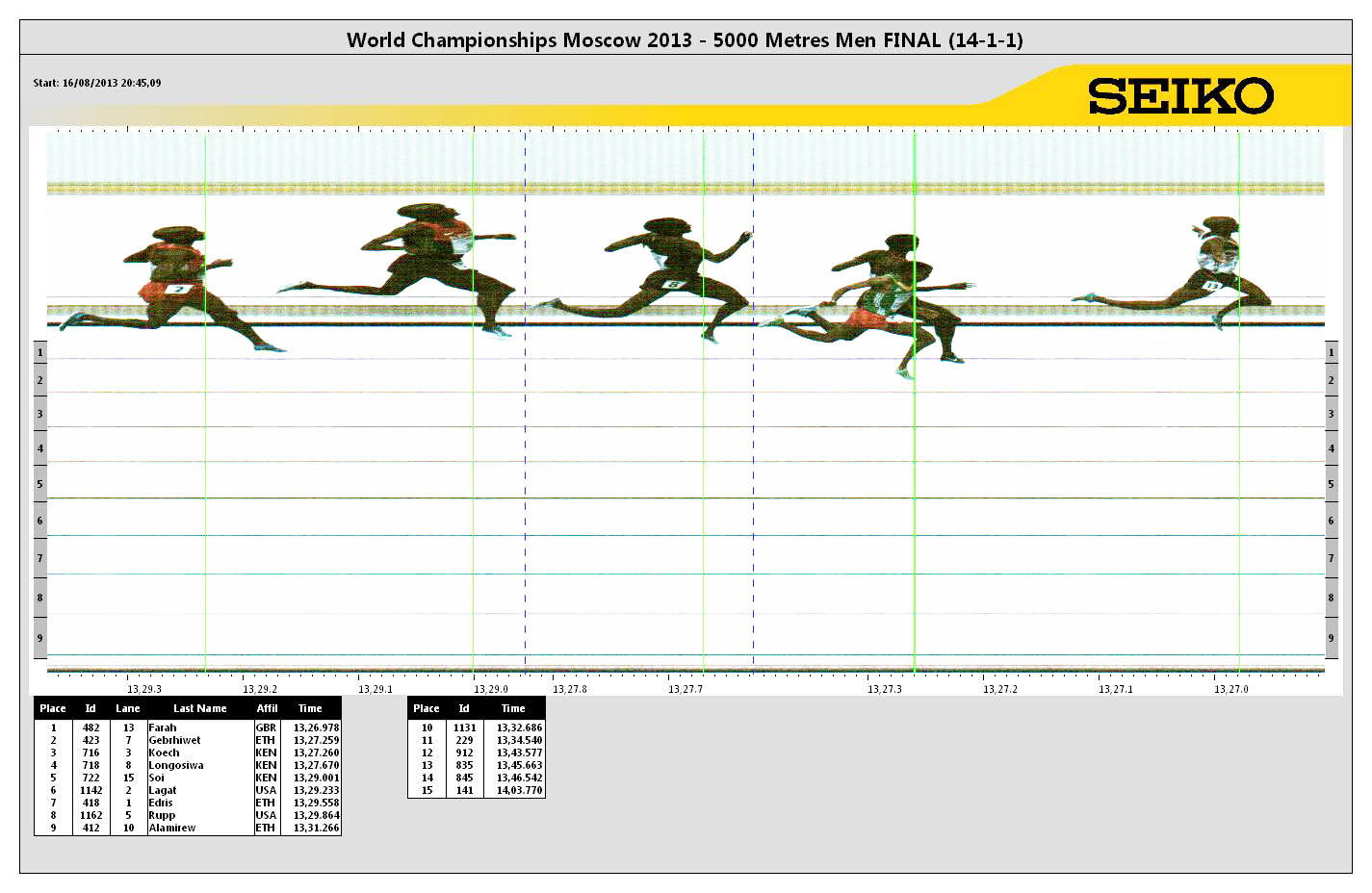Click the 13,29.3 time axis label
The width and height of the screenshot is (1372, 893).
click(144, 689)
